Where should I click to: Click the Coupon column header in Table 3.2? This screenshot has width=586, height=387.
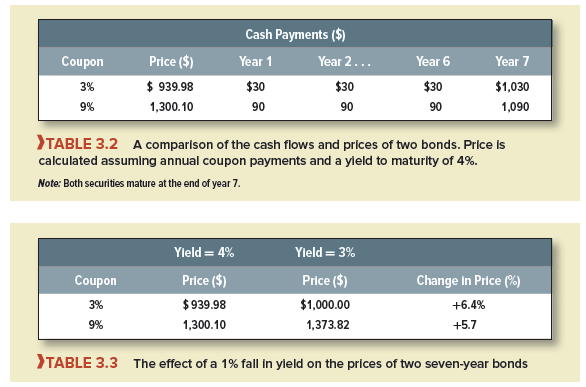[x=82, y=62]
